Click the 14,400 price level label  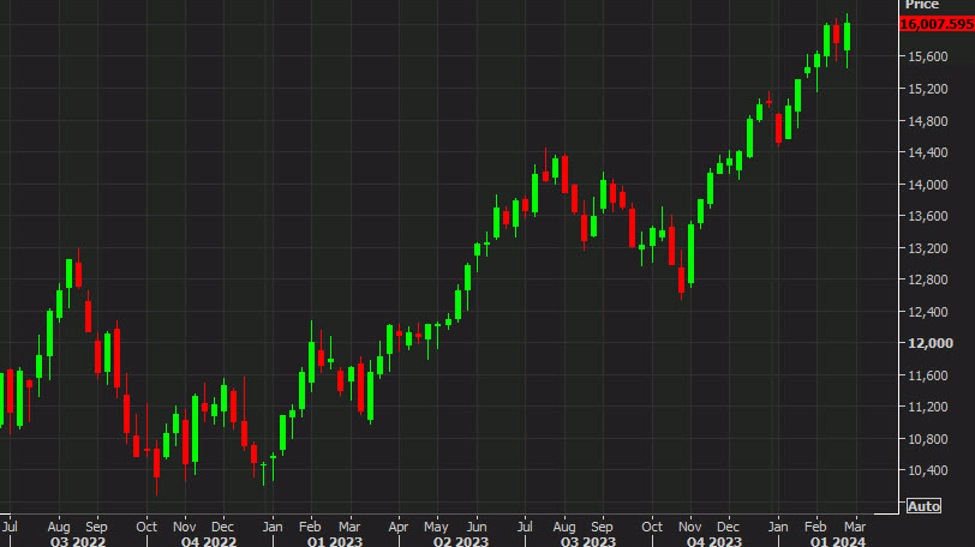928,152
